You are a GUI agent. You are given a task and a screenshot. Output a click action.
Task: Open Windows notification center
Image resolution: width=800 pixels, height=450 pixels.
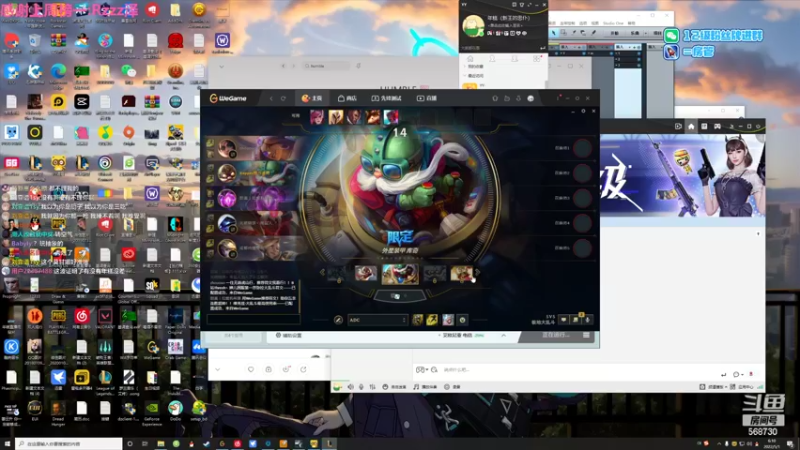coord(790,444)
